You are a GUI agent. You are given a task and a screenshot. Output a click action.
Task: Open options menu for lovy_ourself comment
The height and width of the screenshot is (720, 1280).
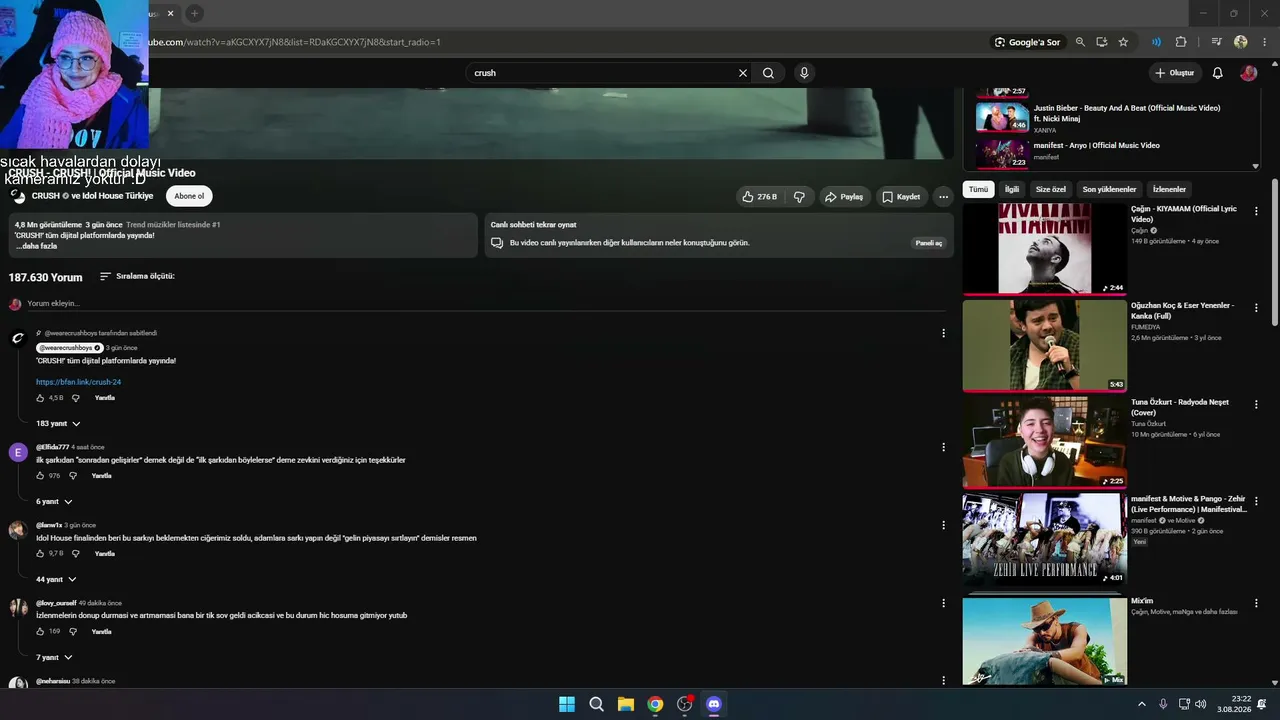click(x=943, y=603)
